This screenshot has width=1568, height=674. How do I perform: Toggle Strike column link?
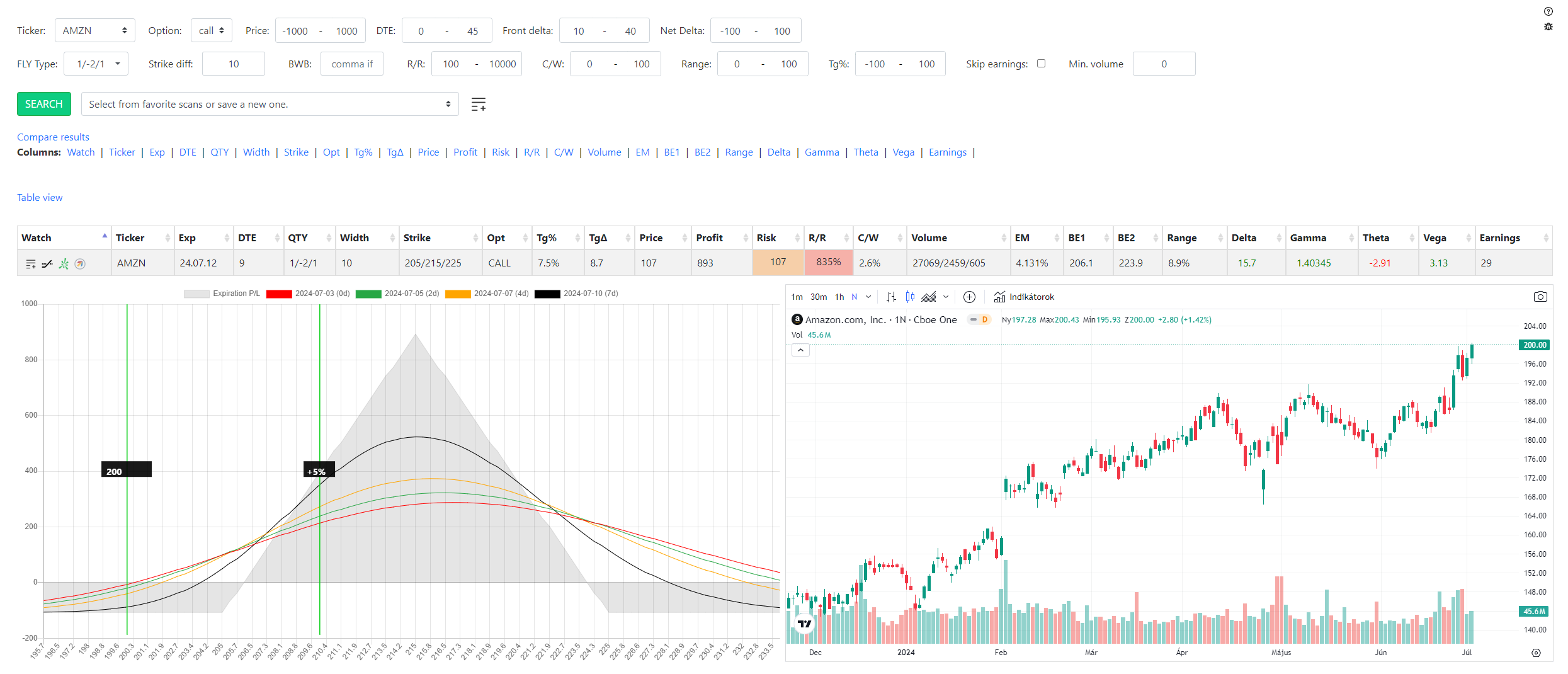[296, 152]
